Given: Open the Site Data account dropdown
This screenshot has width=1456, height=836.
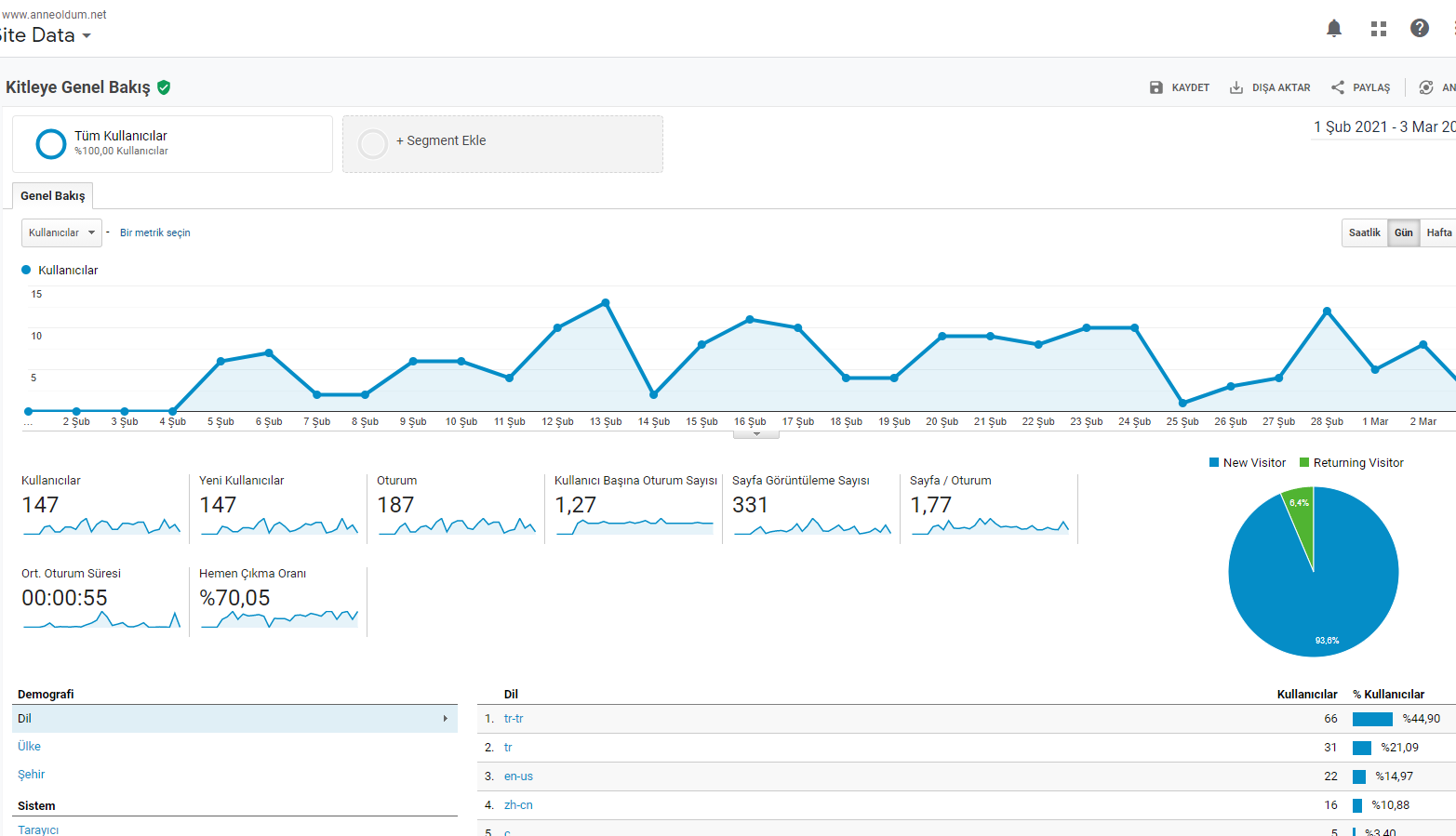Looking at the screenshot, I should click(x=45, y=35).
